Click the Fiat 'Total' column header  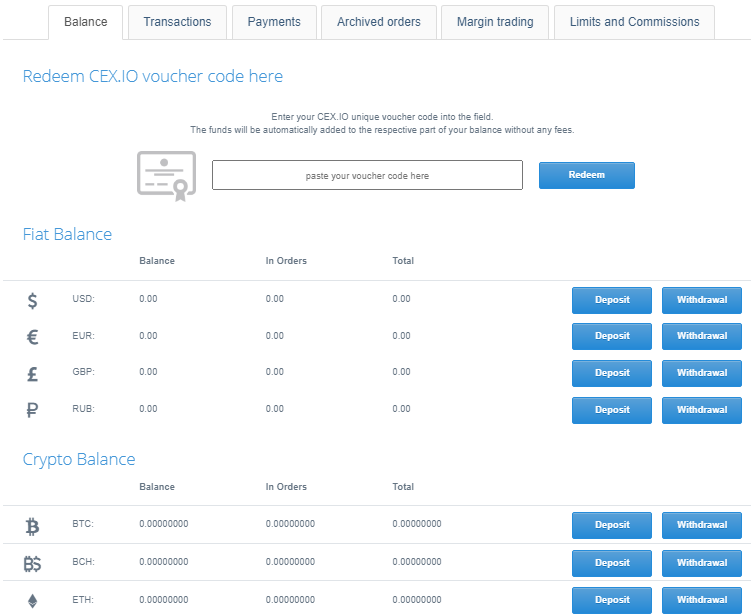(x=403, y=261)
